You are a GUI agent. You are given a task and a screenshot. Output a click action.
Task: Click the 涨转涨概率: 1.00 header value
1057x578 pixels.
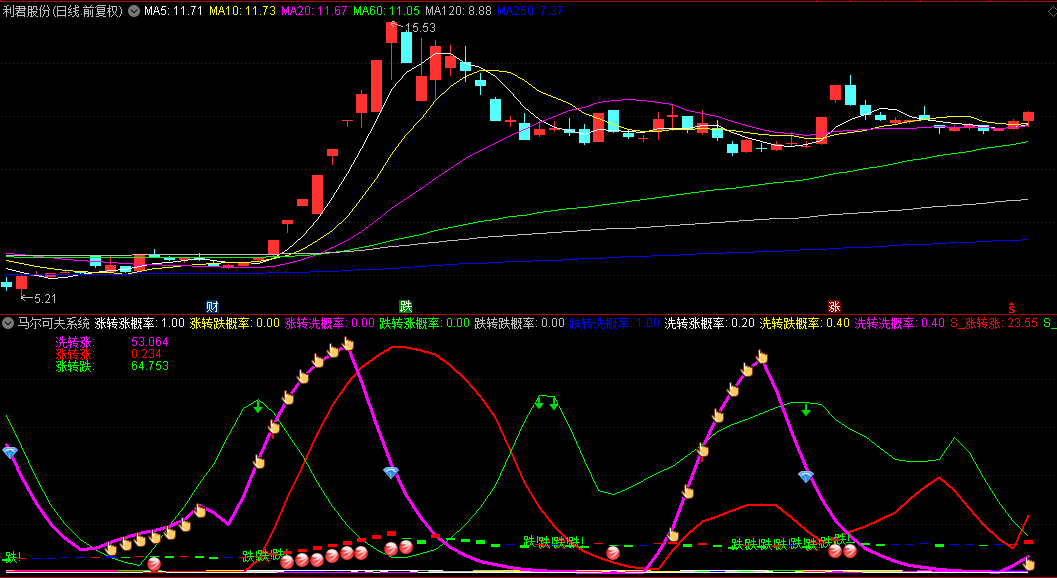(x=140, y=323)
